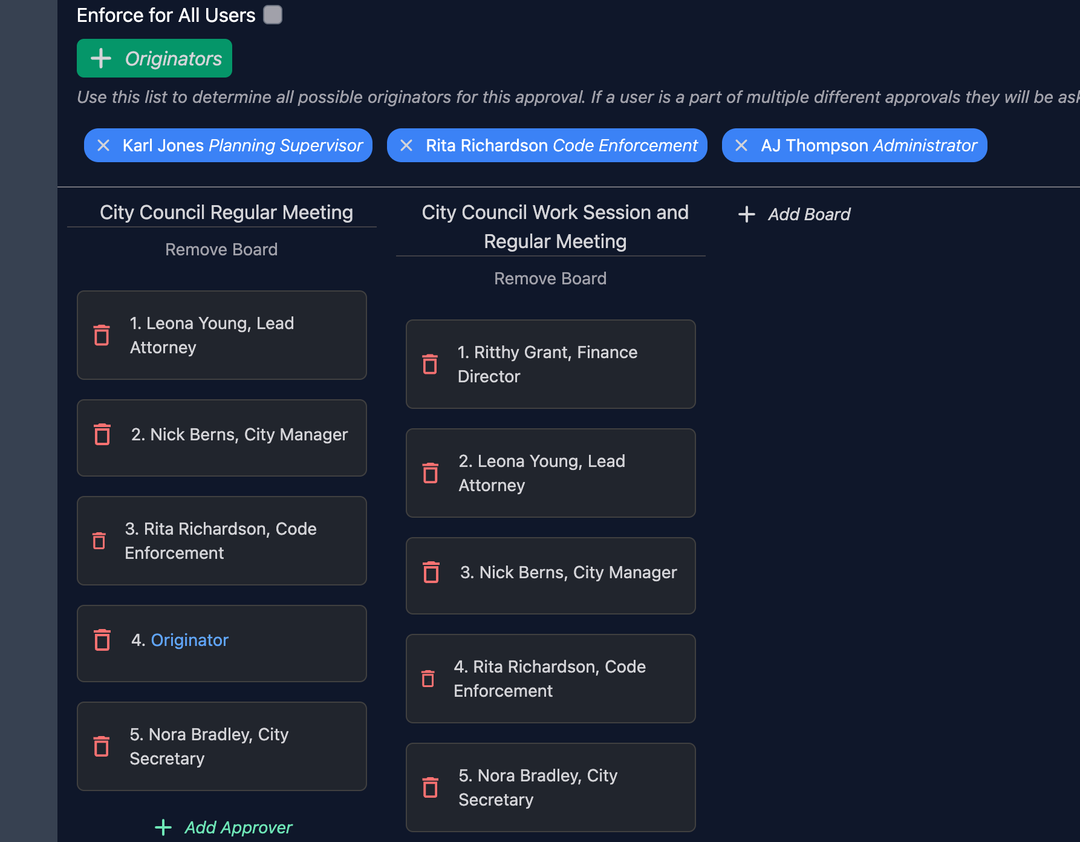The width and height of the screenshot is (1080, 842).
Task: Delete Rita Richardson from Work Session board
Action: coord(428,679)
